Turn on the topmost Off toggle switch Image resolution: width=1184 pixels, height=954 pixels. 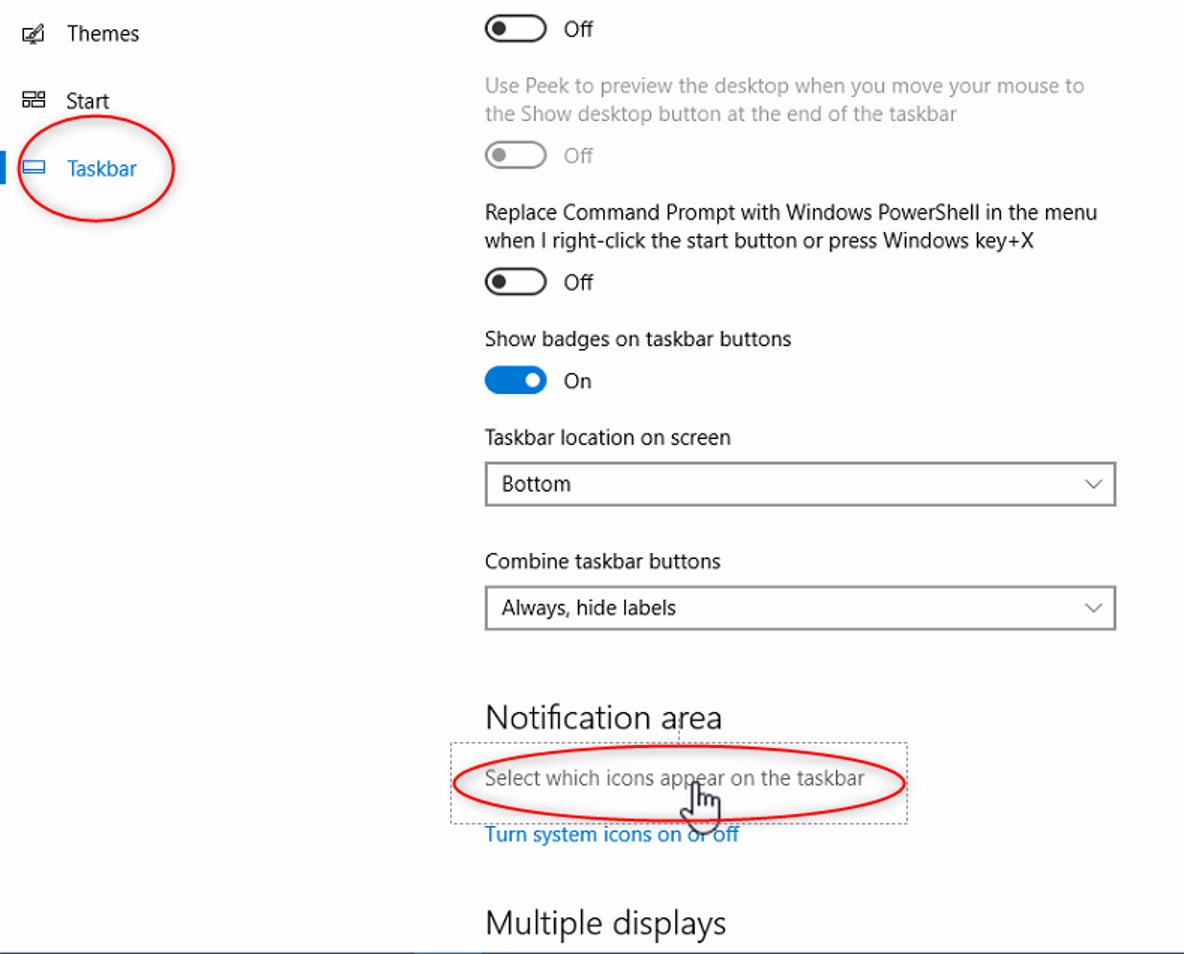click(x=515, y=29)
